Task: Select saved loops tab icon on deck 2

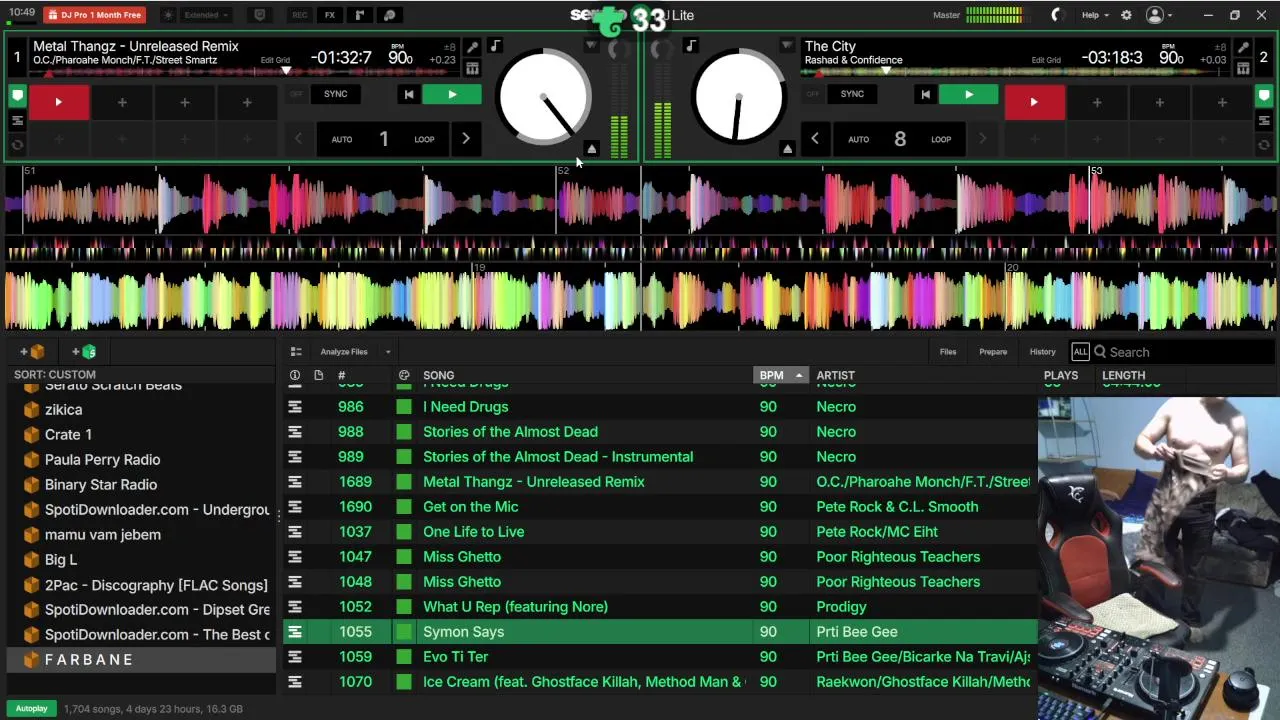Action: pos(1263,145)
